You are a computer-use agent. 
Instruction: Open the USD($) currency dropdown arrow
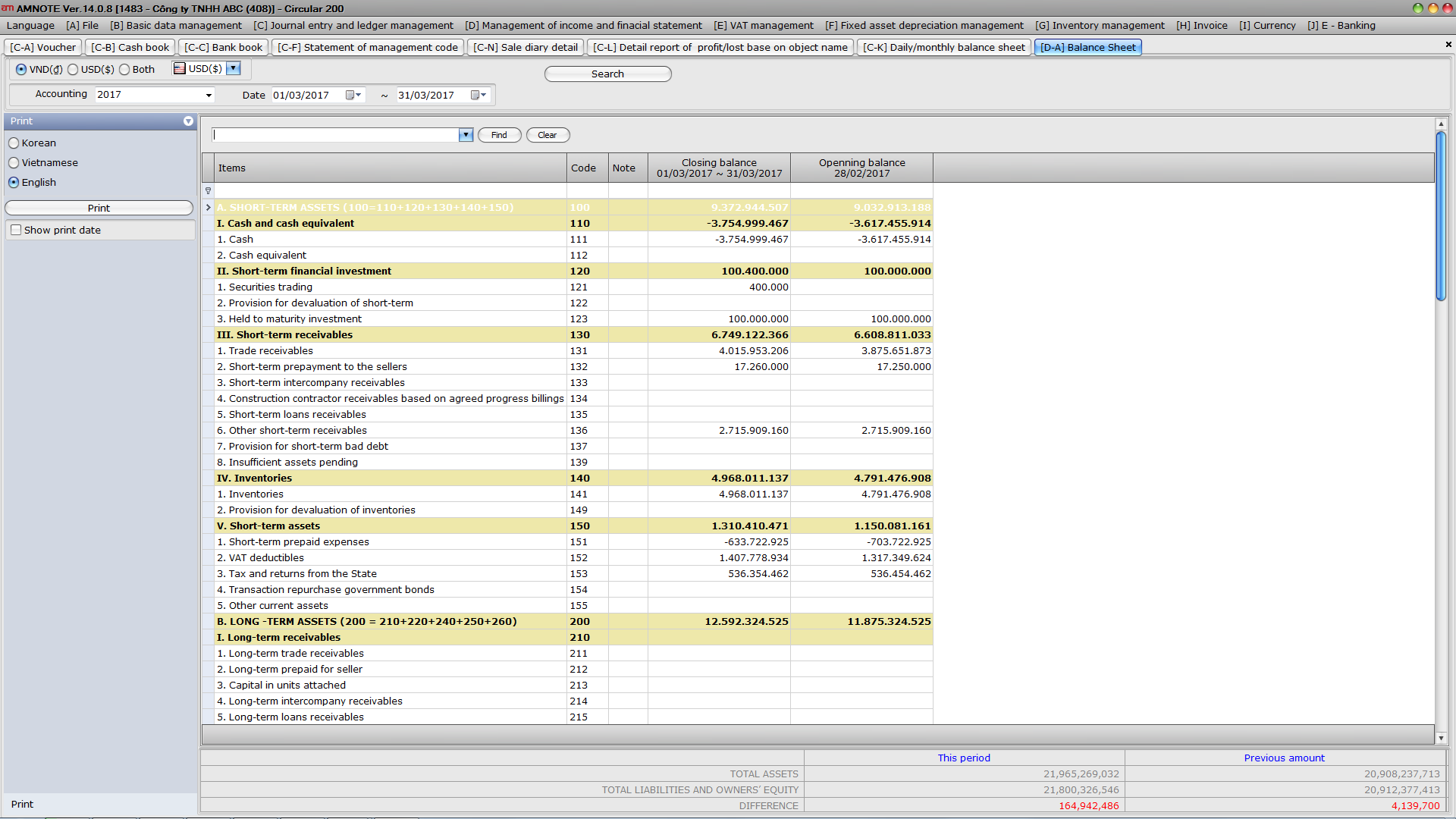click(234, 69)
